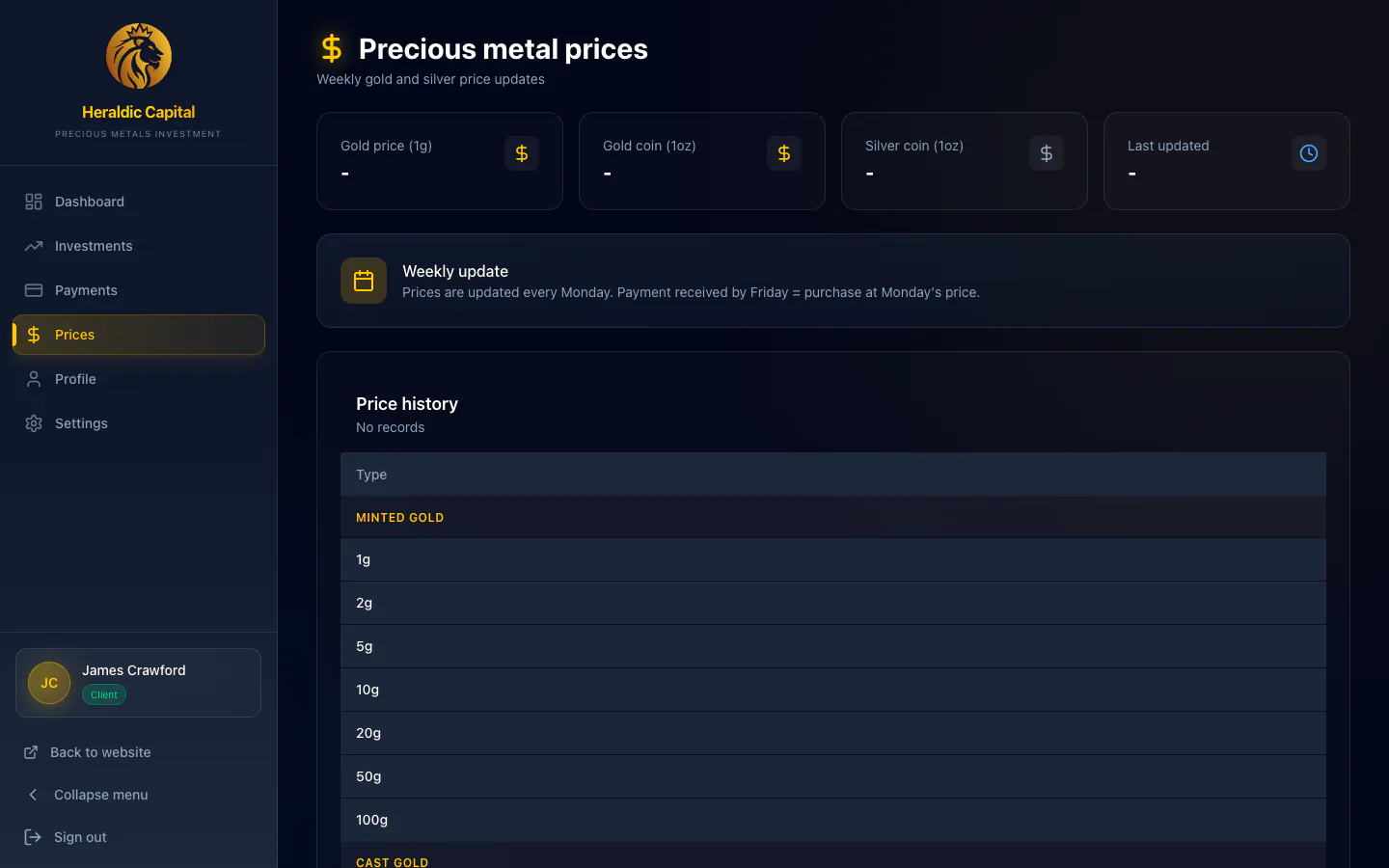Switch to the Prices section

pos(74,335)
